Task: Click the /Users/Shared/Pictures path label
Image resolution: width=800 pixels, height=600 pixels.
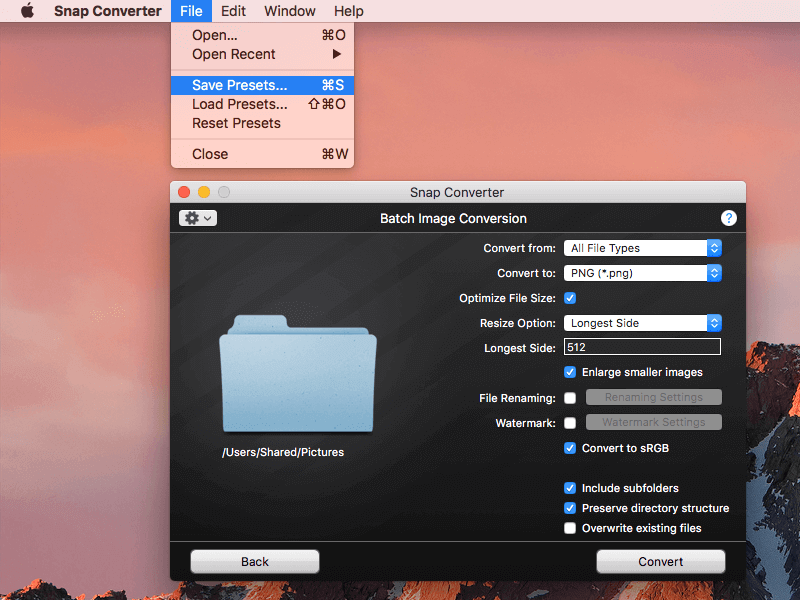Action: coord(283,453)
